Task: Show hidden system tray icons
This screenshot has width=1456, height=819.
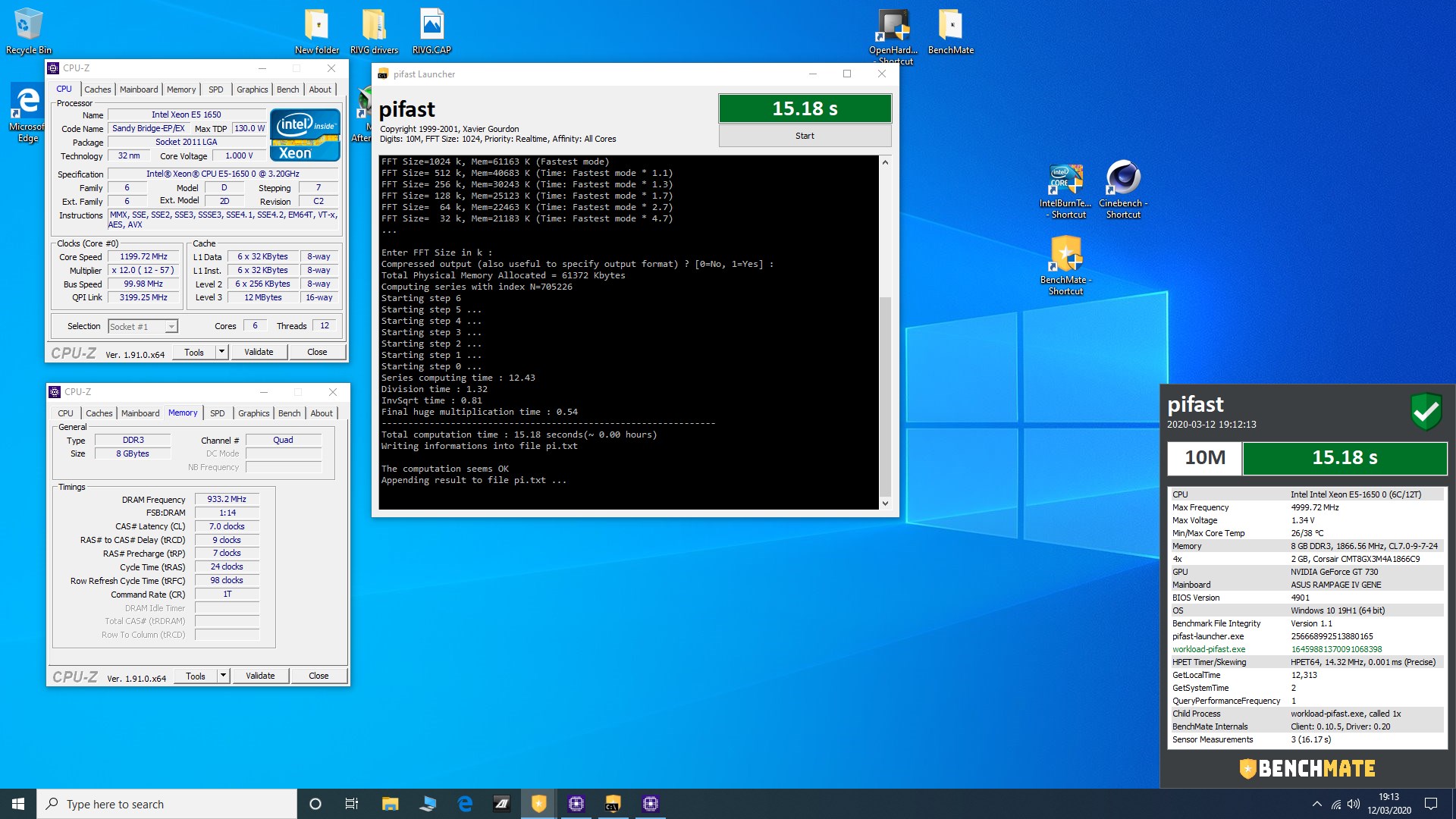Action: pos(1316,804)
